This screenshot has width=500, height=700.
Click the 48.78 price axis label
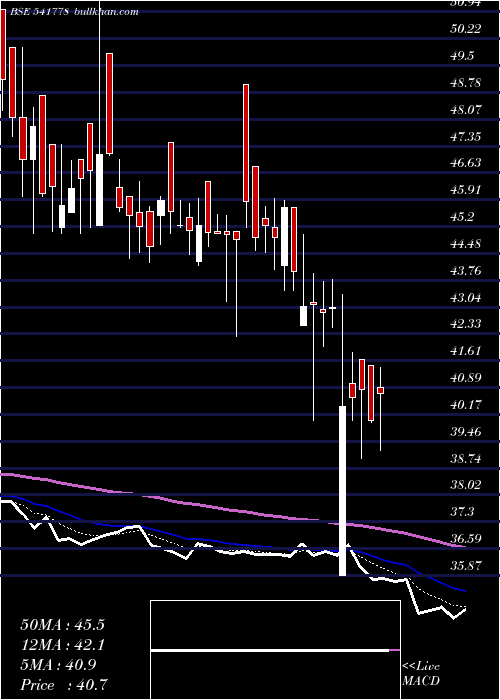tap(466, 83)
